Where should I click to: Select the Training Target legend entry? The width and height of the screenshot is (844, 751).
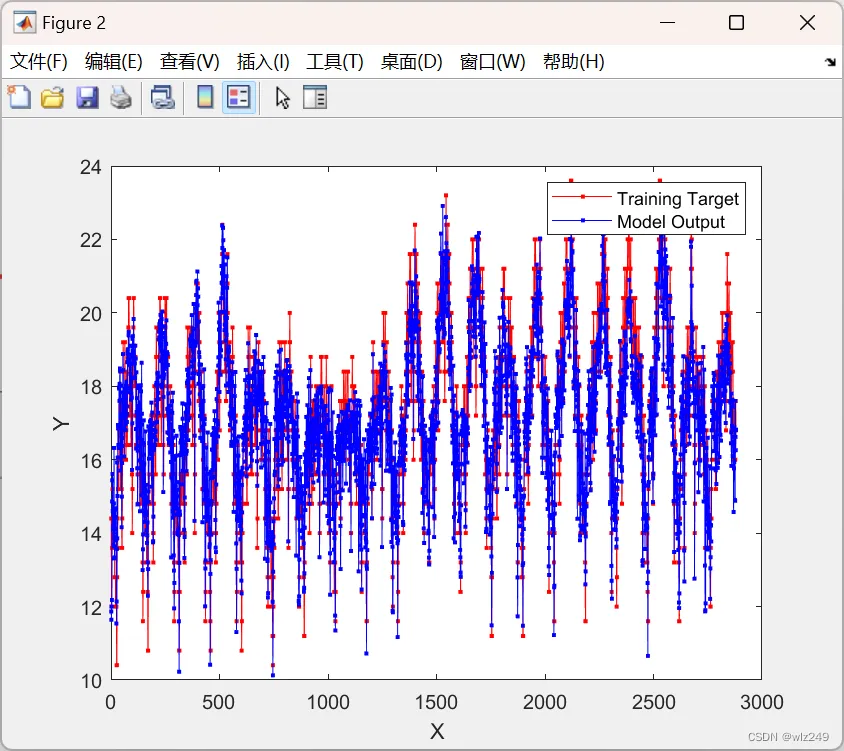point(677,199)
